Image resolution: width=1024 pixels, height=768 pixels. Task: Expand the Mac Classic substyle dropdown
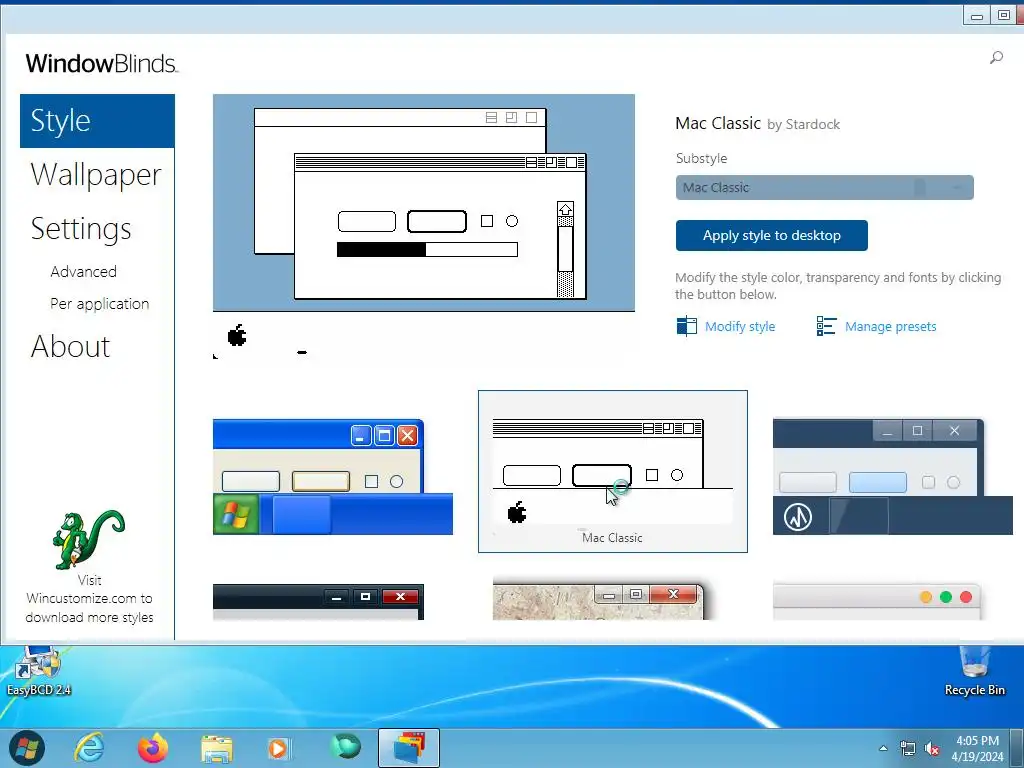tap(824, 187)
